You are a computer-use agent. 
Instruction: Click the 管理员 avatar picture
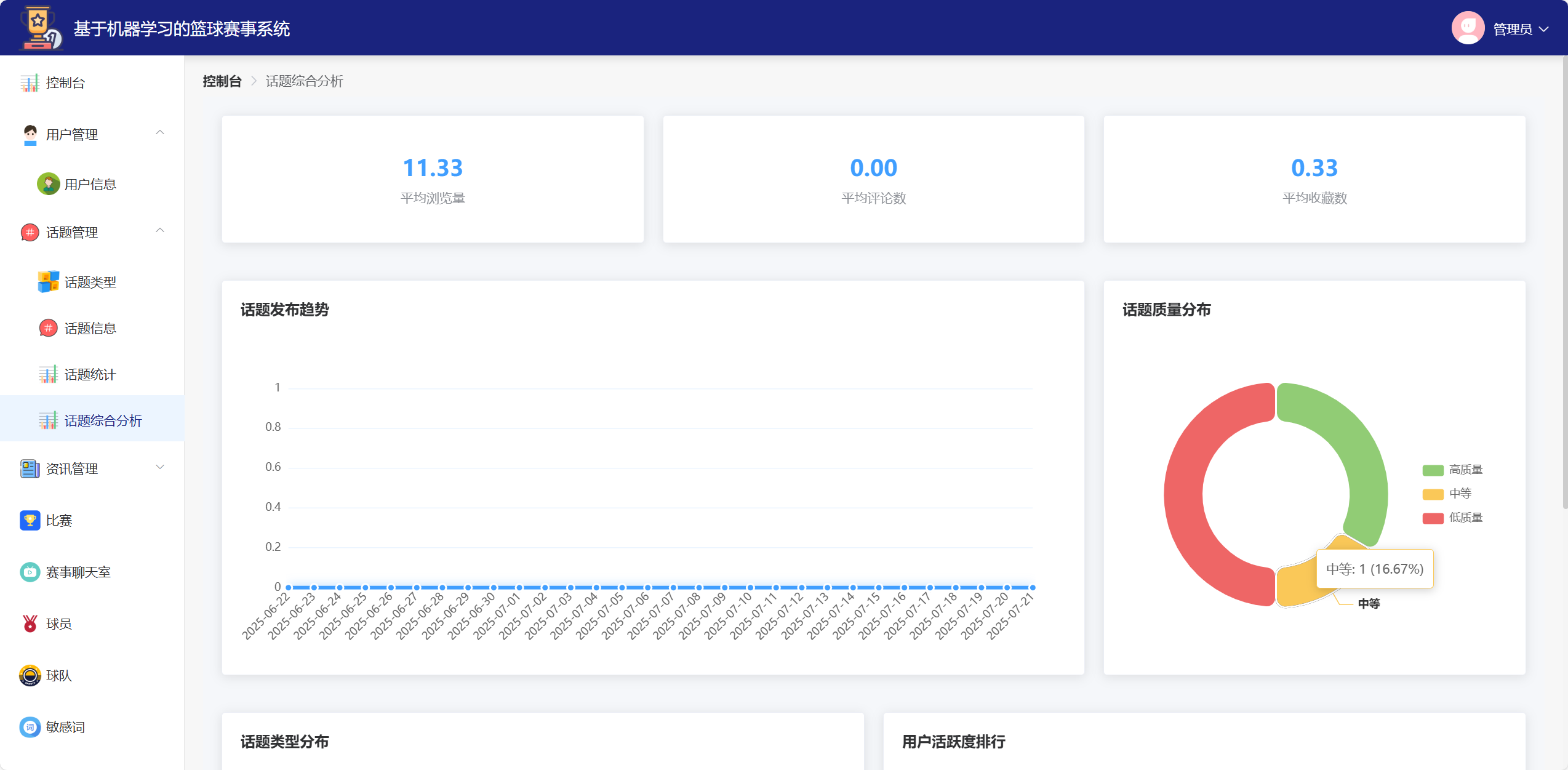(x=1468, y=28)
